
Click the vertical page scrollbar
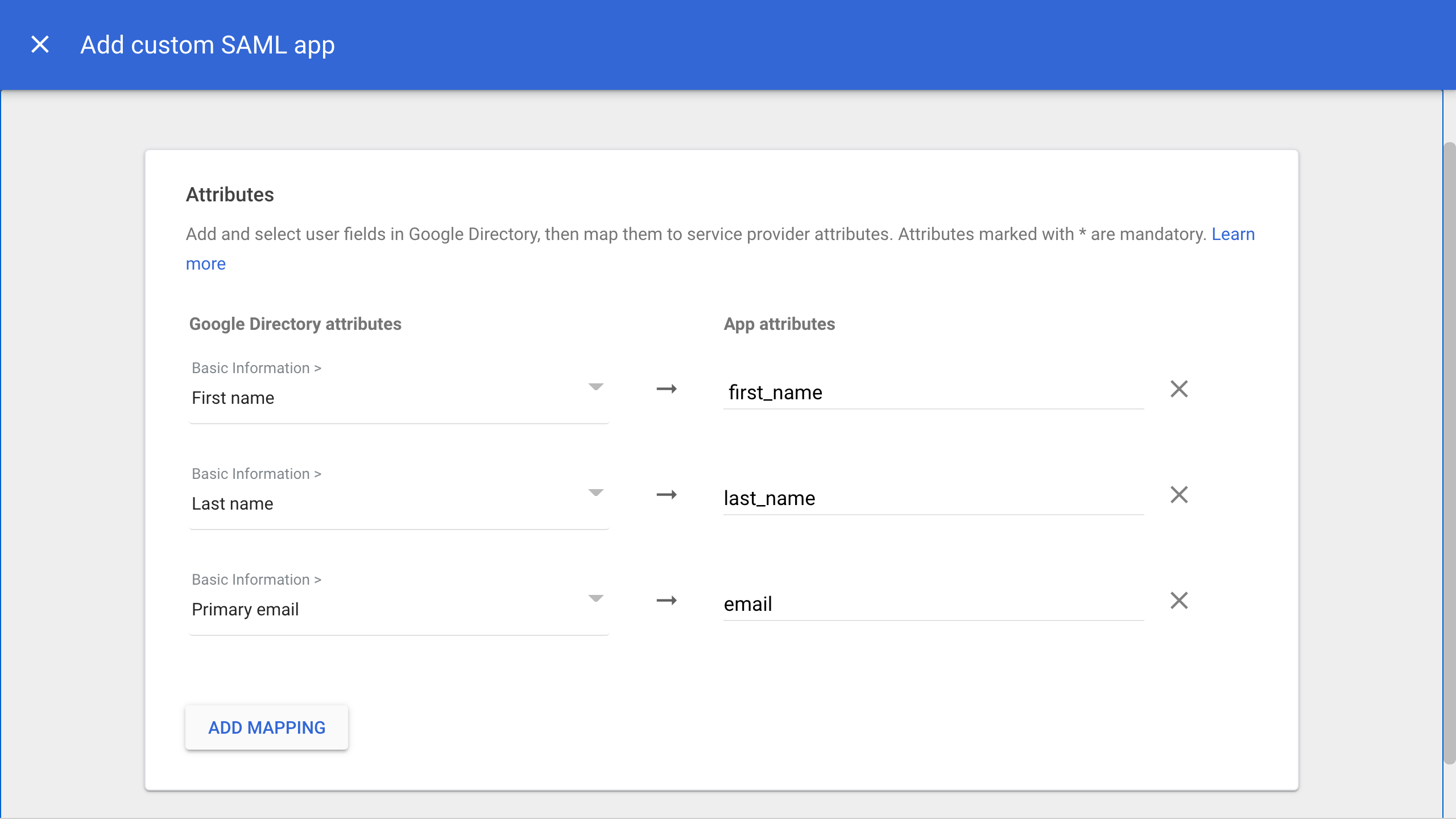[x=1449, y=452]
